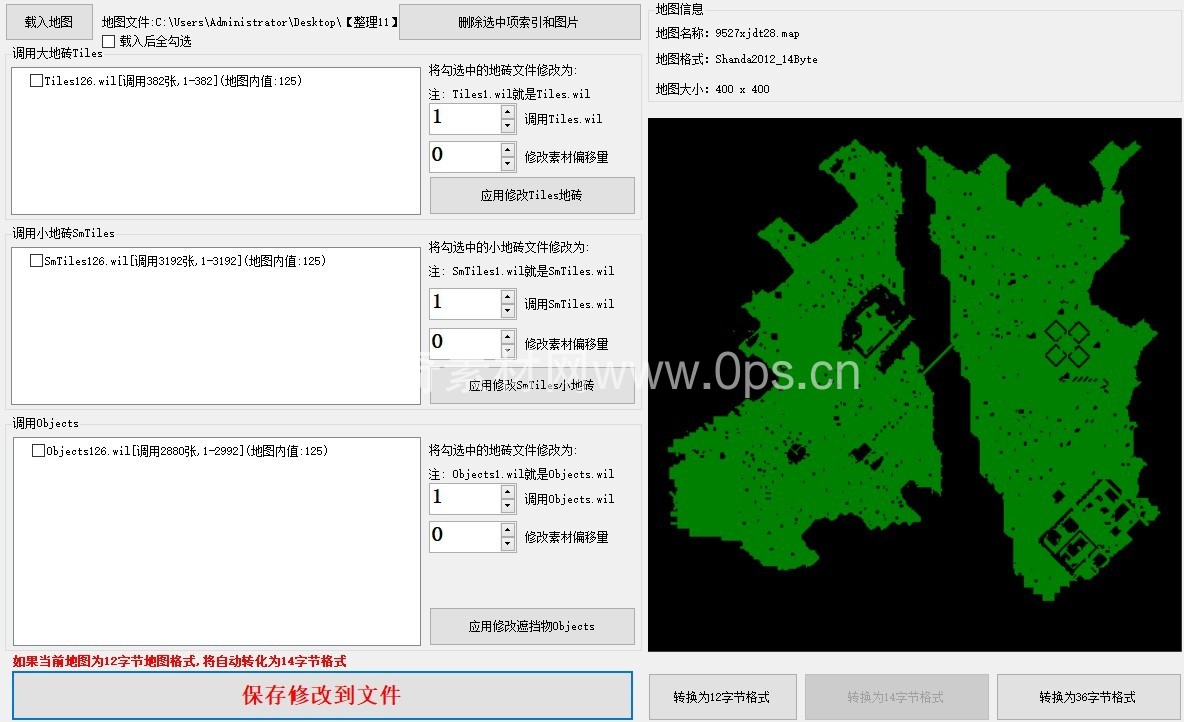Click 转换为36字节格式 button
Viewport: 1184px width, 722px height.
pyautogui.click(x=1087, y=697)
